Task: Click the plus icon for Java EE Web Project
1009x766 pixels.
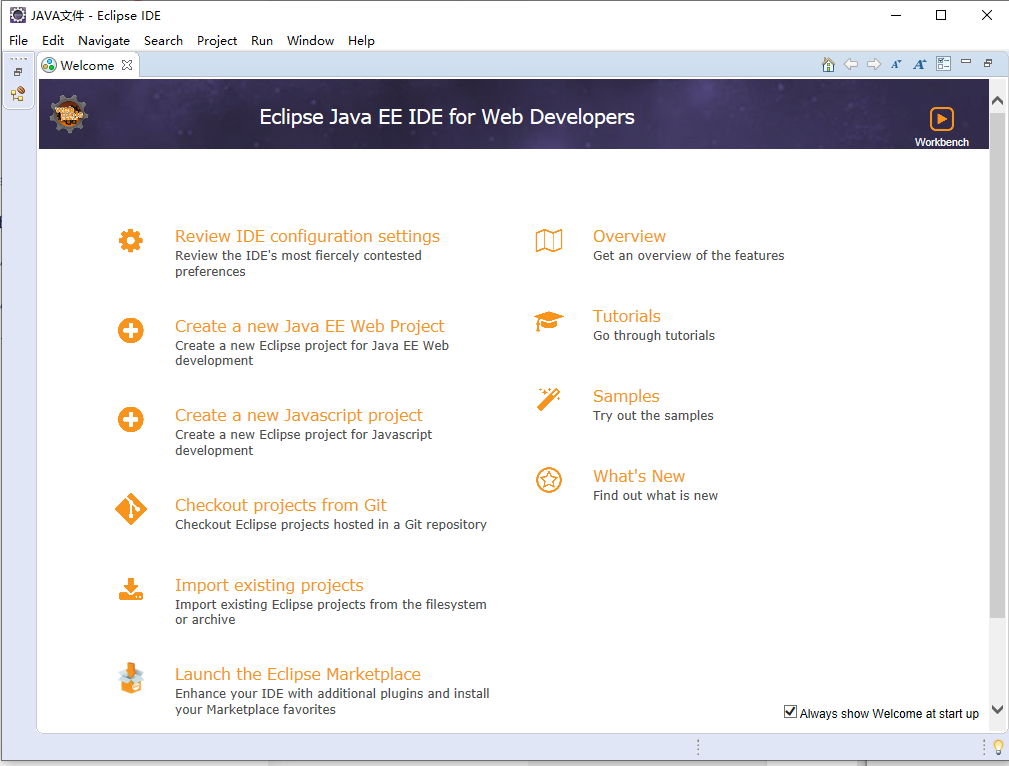Action: [131, 331]
